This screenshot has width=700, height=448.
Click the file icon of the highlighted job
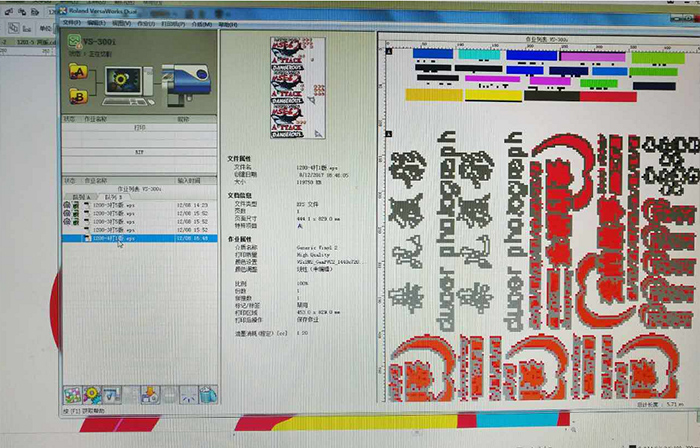[88, 238]
